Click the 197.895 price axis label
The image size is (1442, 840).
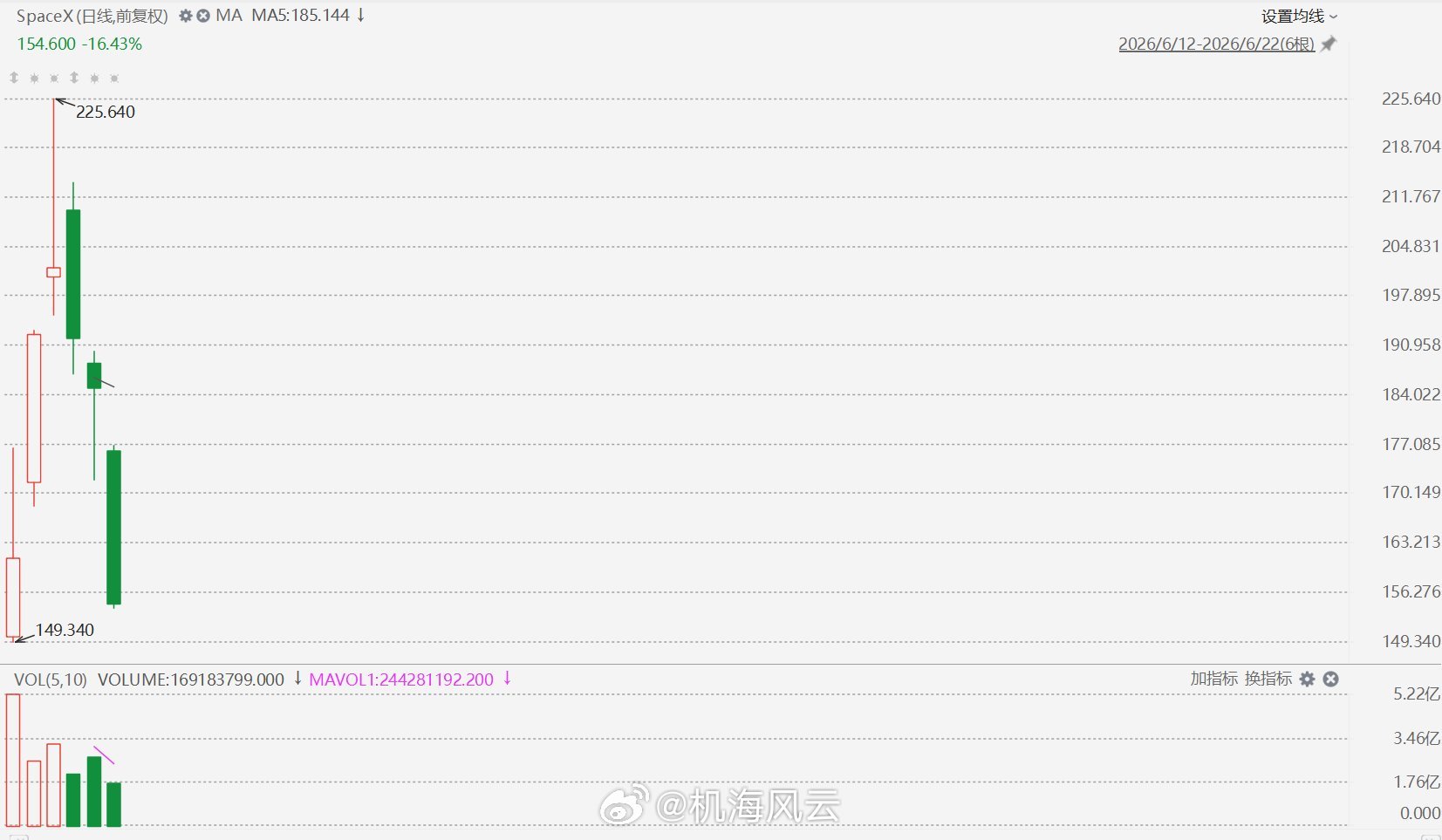[x=1411, y=295]
